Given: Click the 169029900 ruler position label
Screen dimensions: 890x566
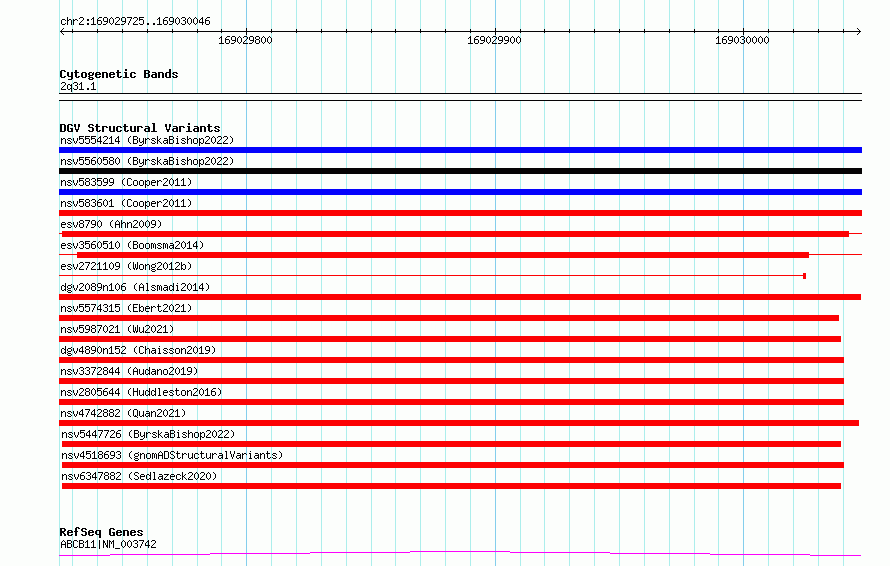Looking at the screenshot, I should [x=494, y=40].
